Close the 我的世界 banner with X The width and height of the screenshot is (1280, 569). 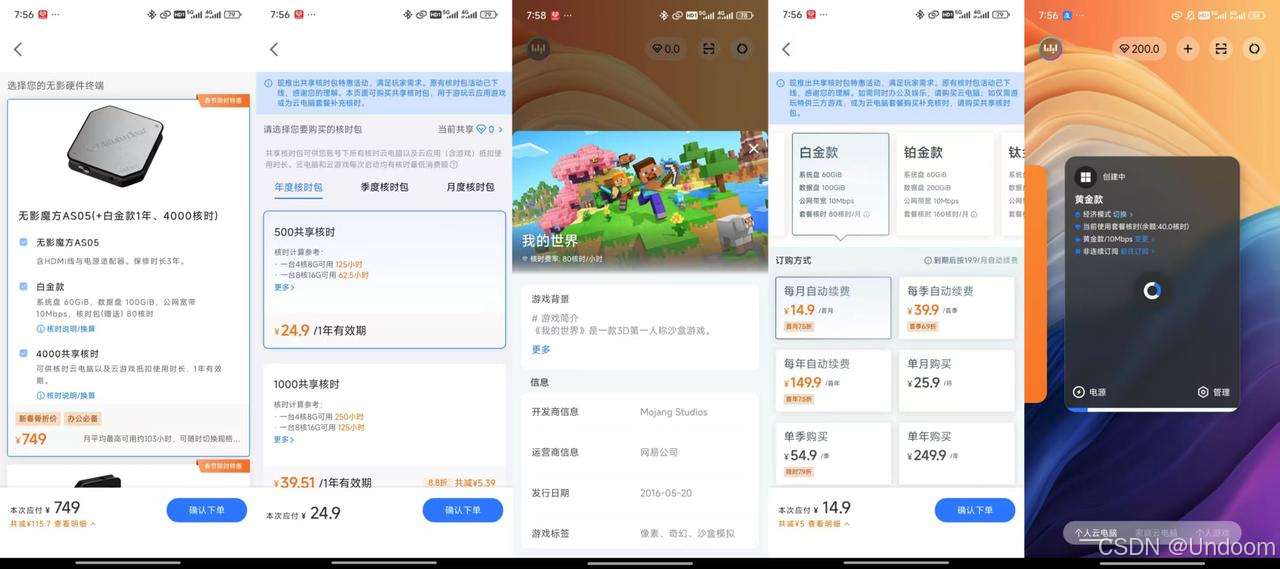[x=753, y=148]
